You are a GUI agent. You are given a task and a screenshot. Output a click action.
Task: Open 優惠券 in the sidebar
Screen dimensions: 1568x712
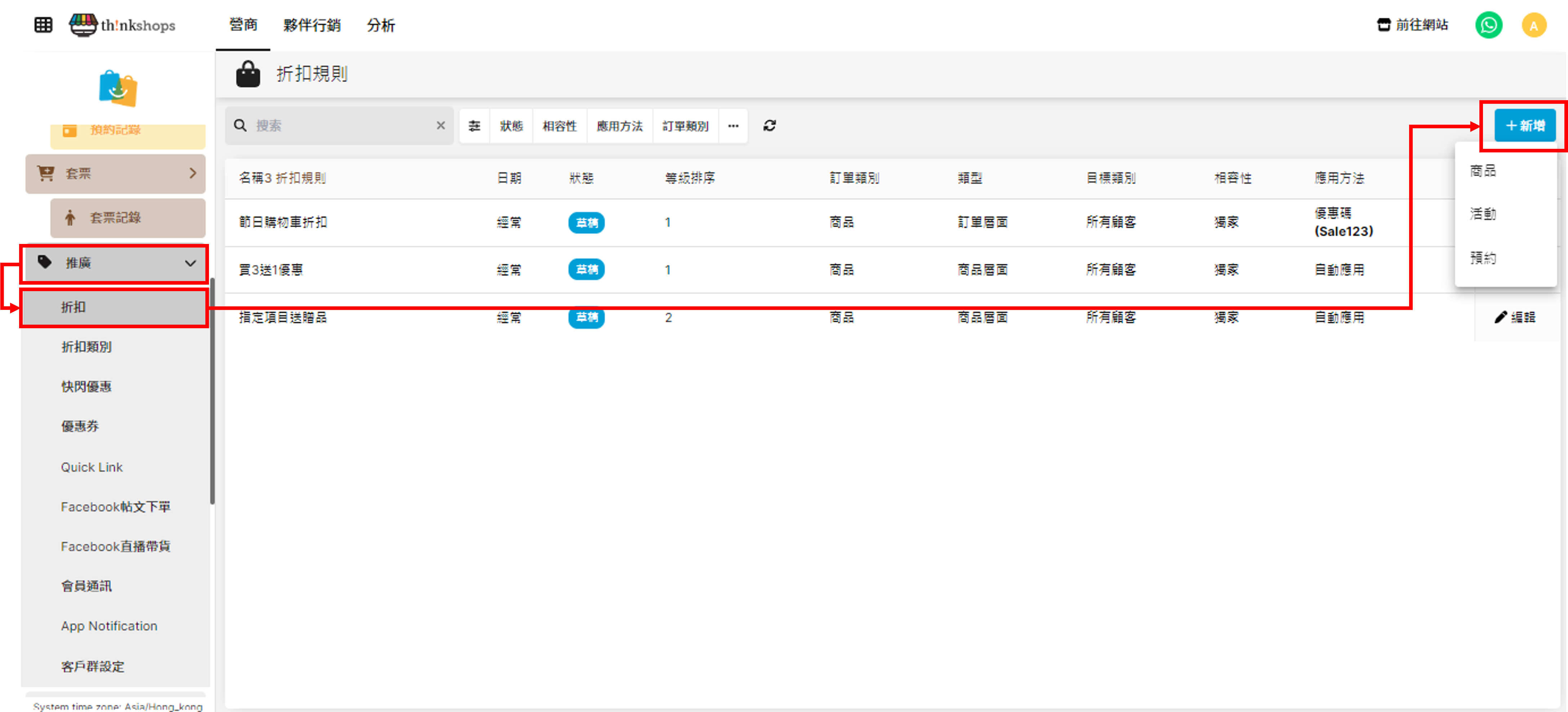[80, 426]
